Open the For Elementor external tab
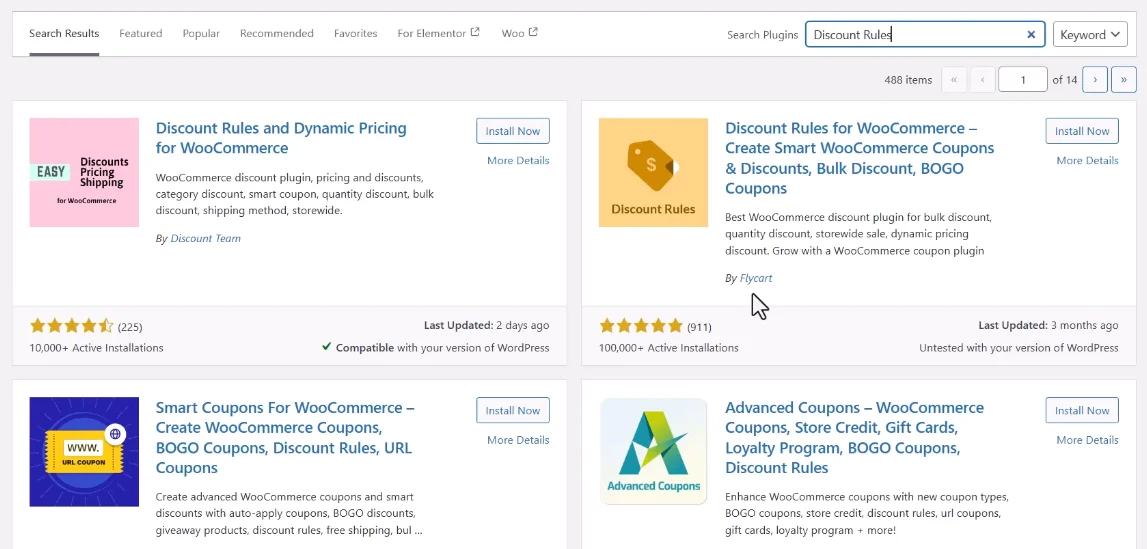This screenshot has height=549, width=1147. pos(438,34)
